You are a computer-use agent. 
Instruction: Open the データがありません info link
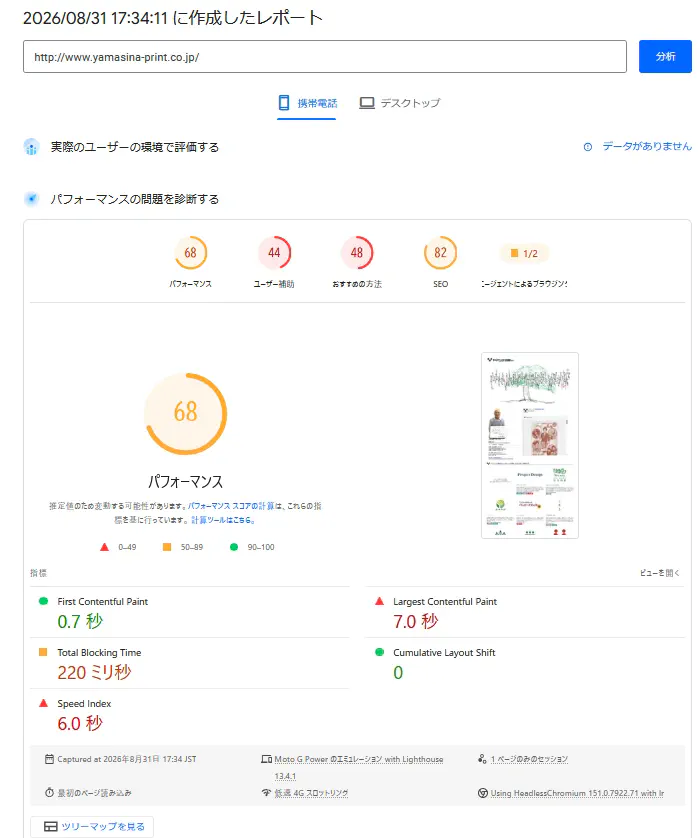(x=647, y=146)
